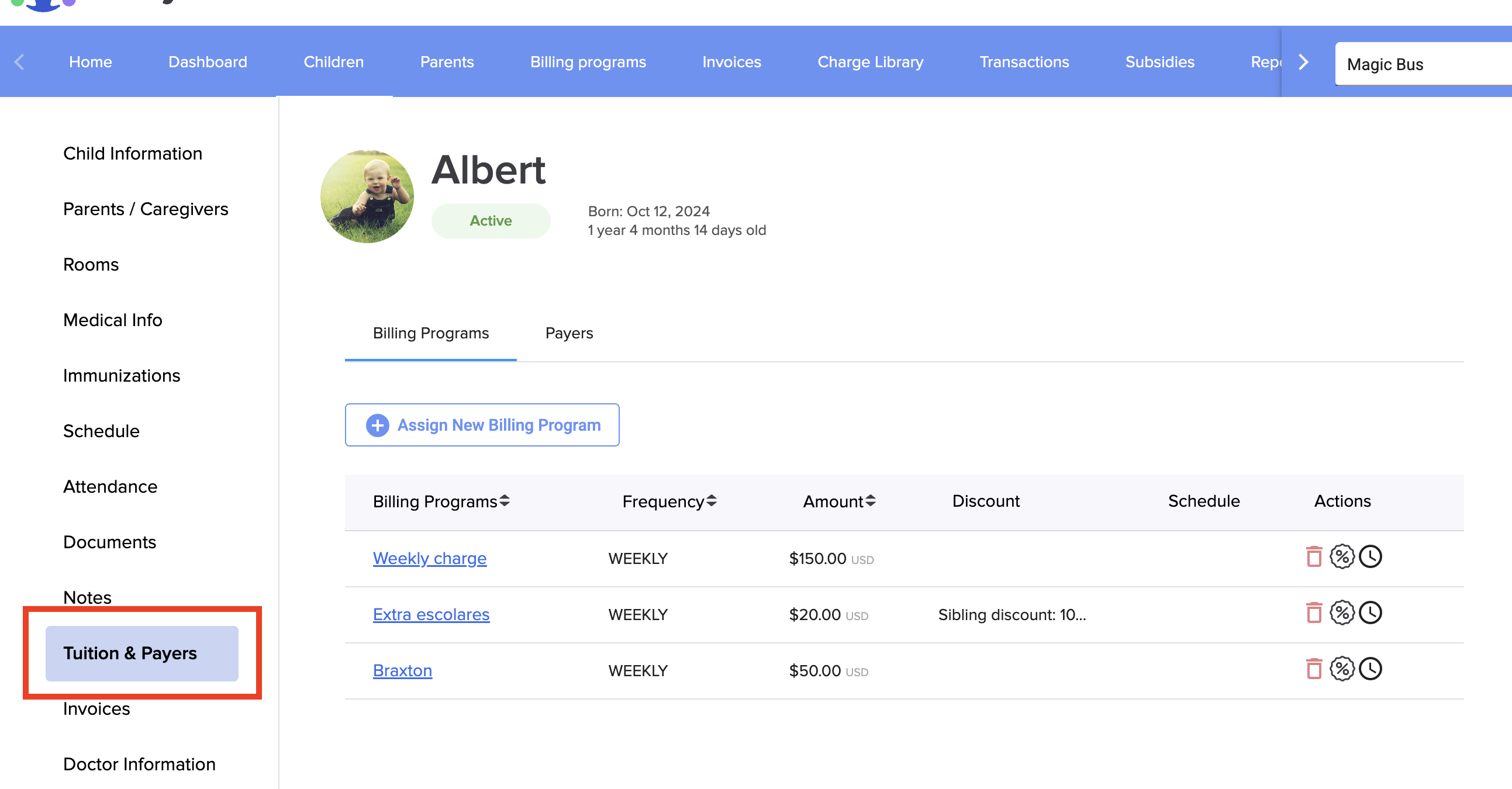Click the Magic Bus school selector field
The width and height of the screenshot is (1512, 789).
point(1420,64)
